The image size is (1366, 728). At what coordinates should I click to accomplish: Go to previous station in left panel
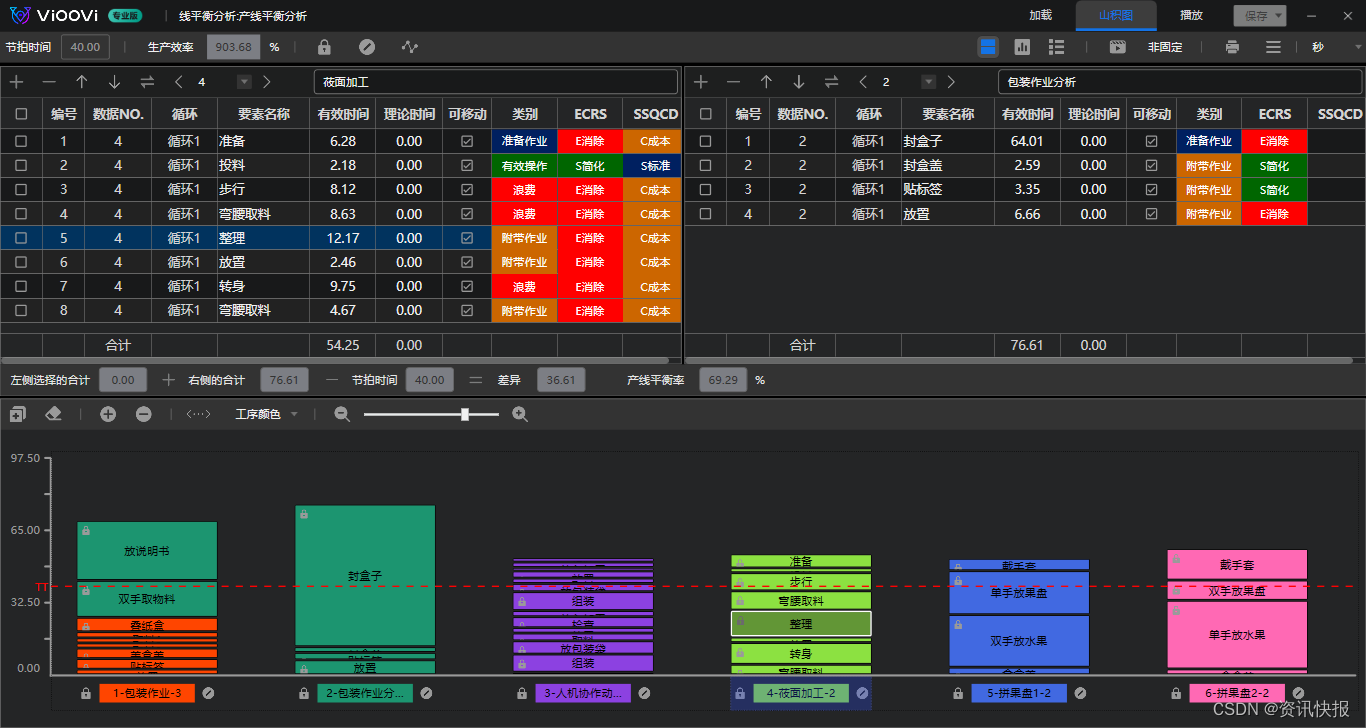click(x=179, y=82)
